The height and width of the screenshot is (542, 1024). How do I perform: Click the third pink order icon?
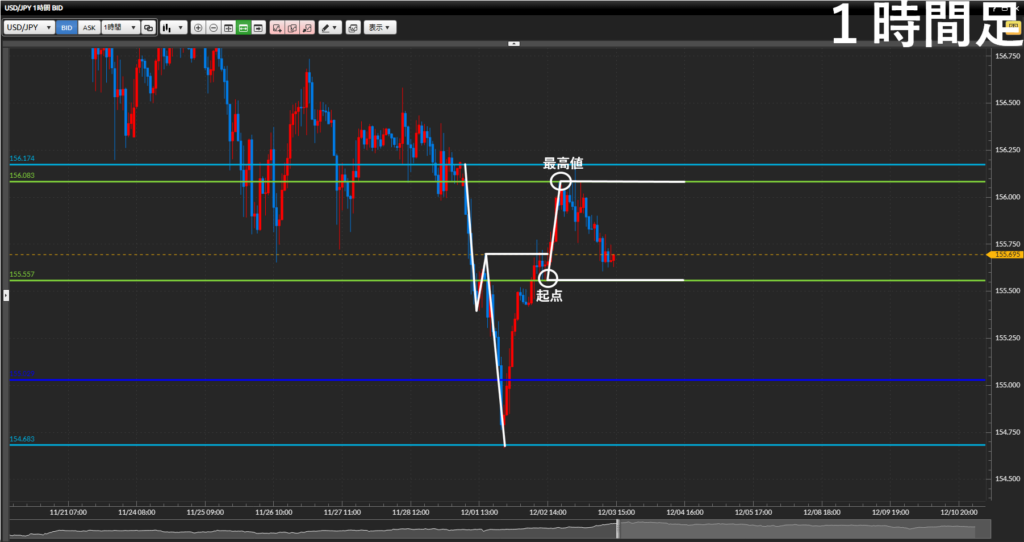point(307,27)
